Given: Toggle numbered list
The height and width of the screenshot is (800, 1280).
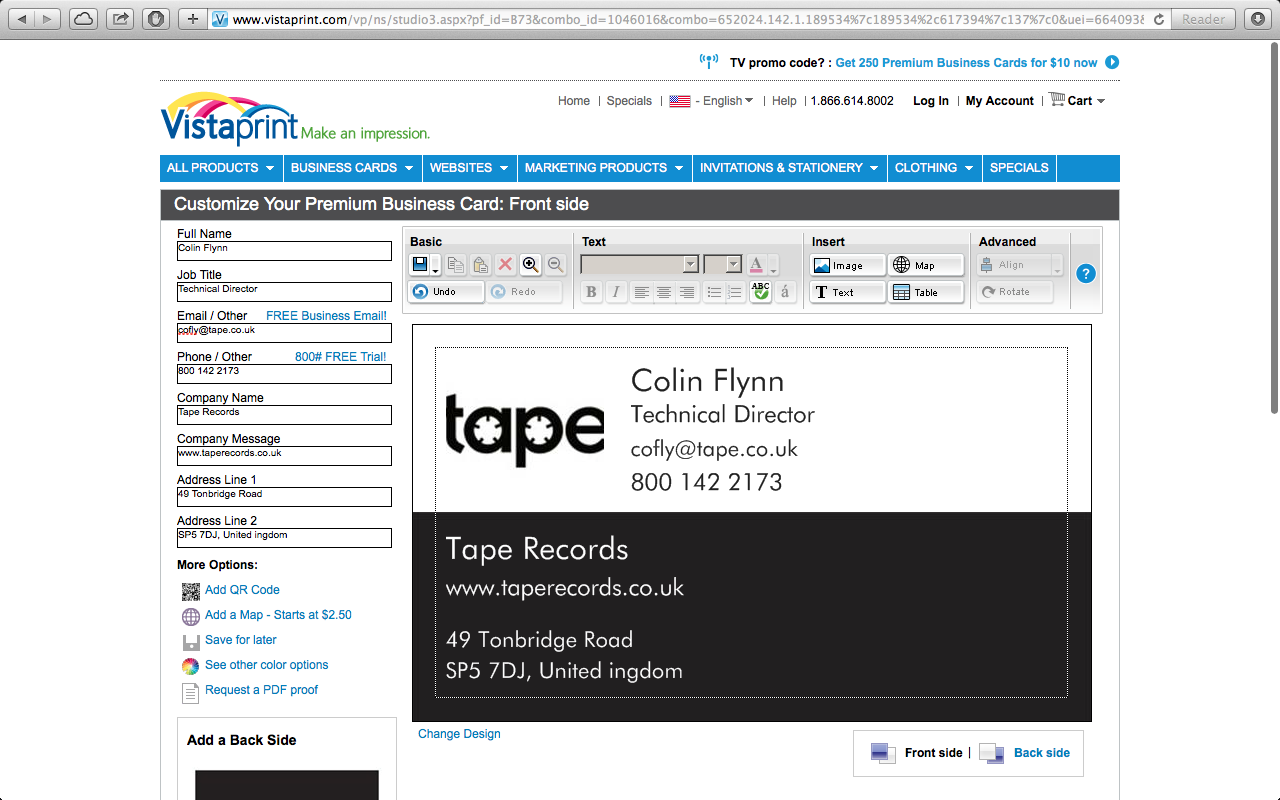Looking at the screenshot, I should point(735,292).
